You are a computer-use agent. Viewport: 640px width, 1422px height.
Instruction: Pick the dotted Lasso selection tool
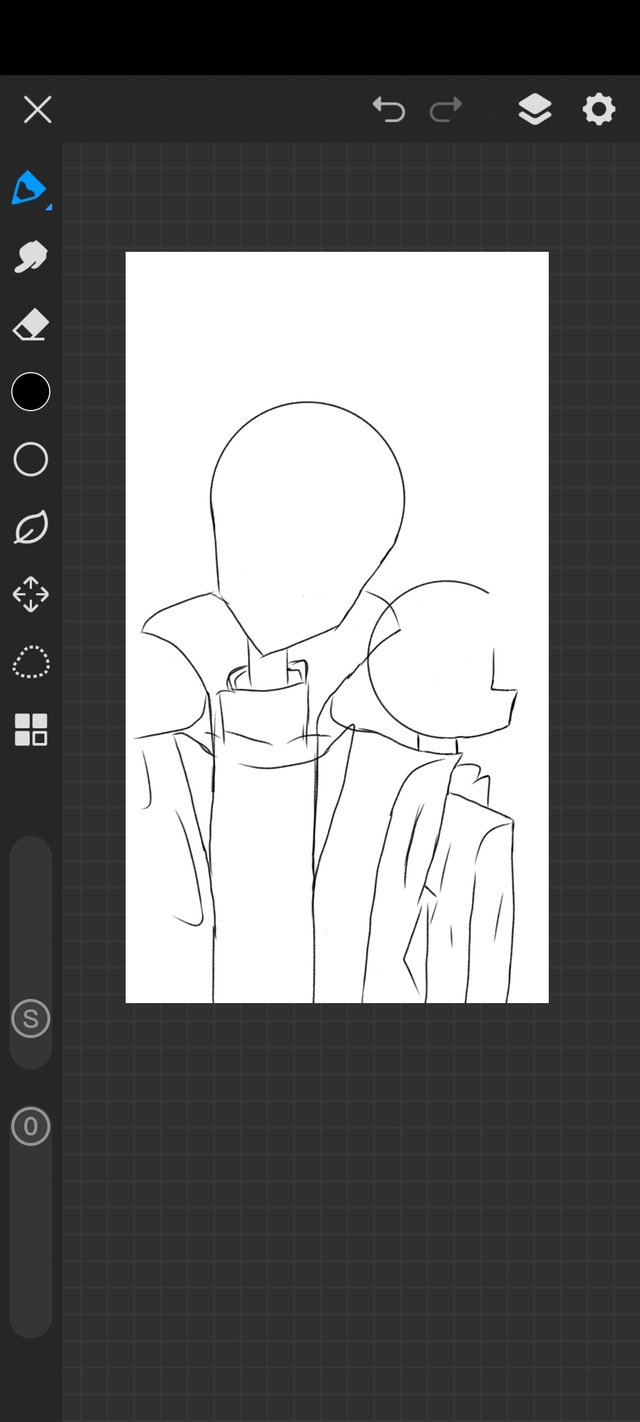[x=30, y=662]
